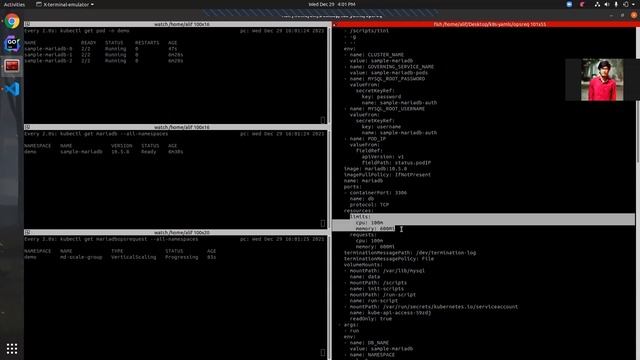Open the network status tray icon

pyautogui.click(x=597, y=4)
